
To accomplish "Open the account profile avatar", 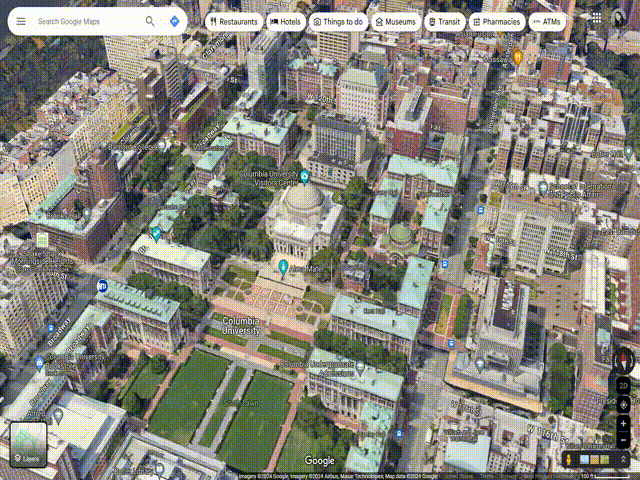I will (x=619, y=18).
